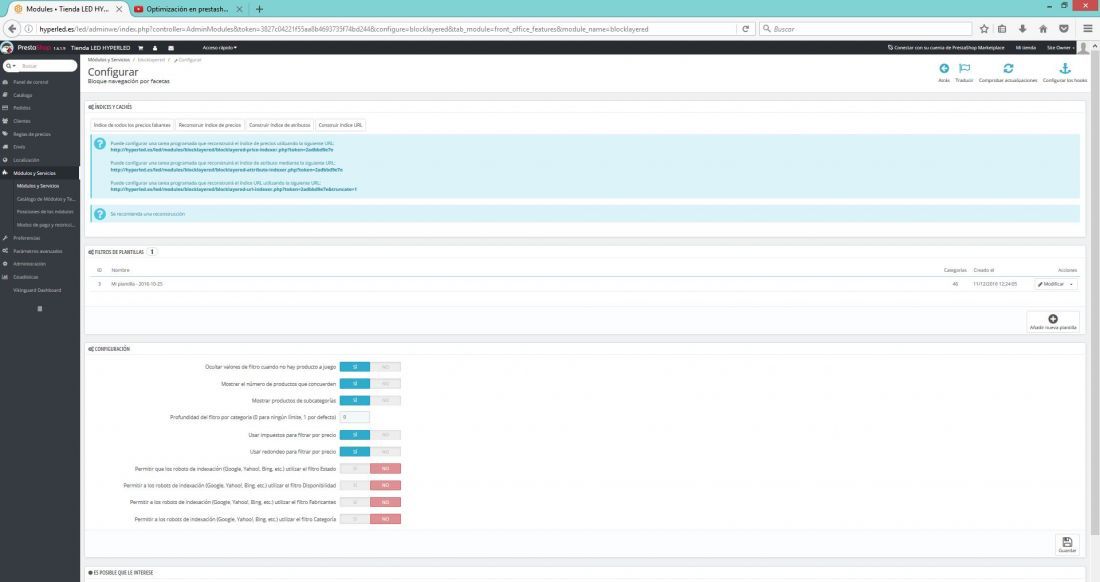Click Modificar for Mi plantilla row

click(1051, 284)
